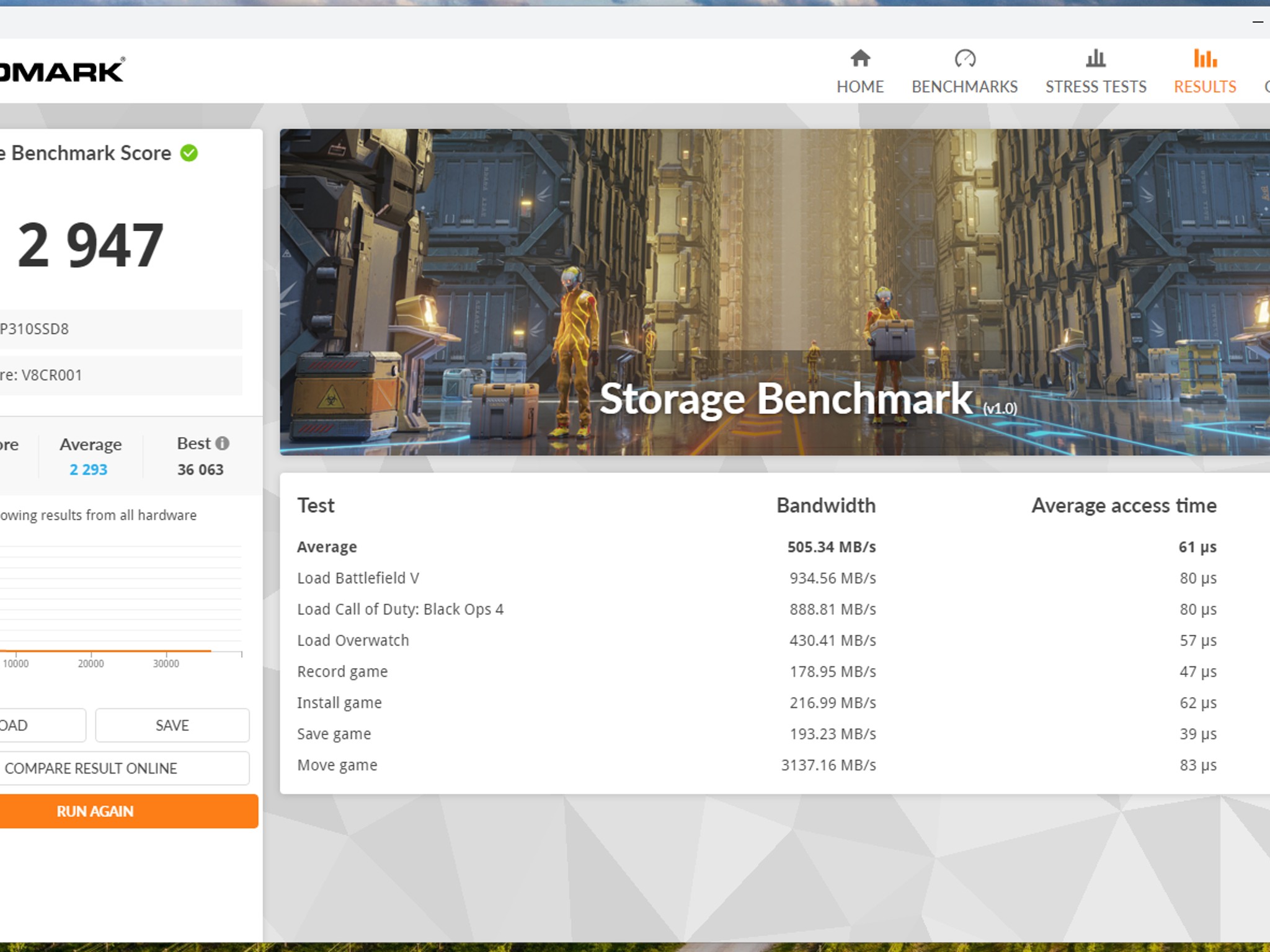Image resolution: width=1270 pixels, height=952 pixels.
Task: Click the info icon next to Best
Action: pyautogui.click(x=222, y=443)
